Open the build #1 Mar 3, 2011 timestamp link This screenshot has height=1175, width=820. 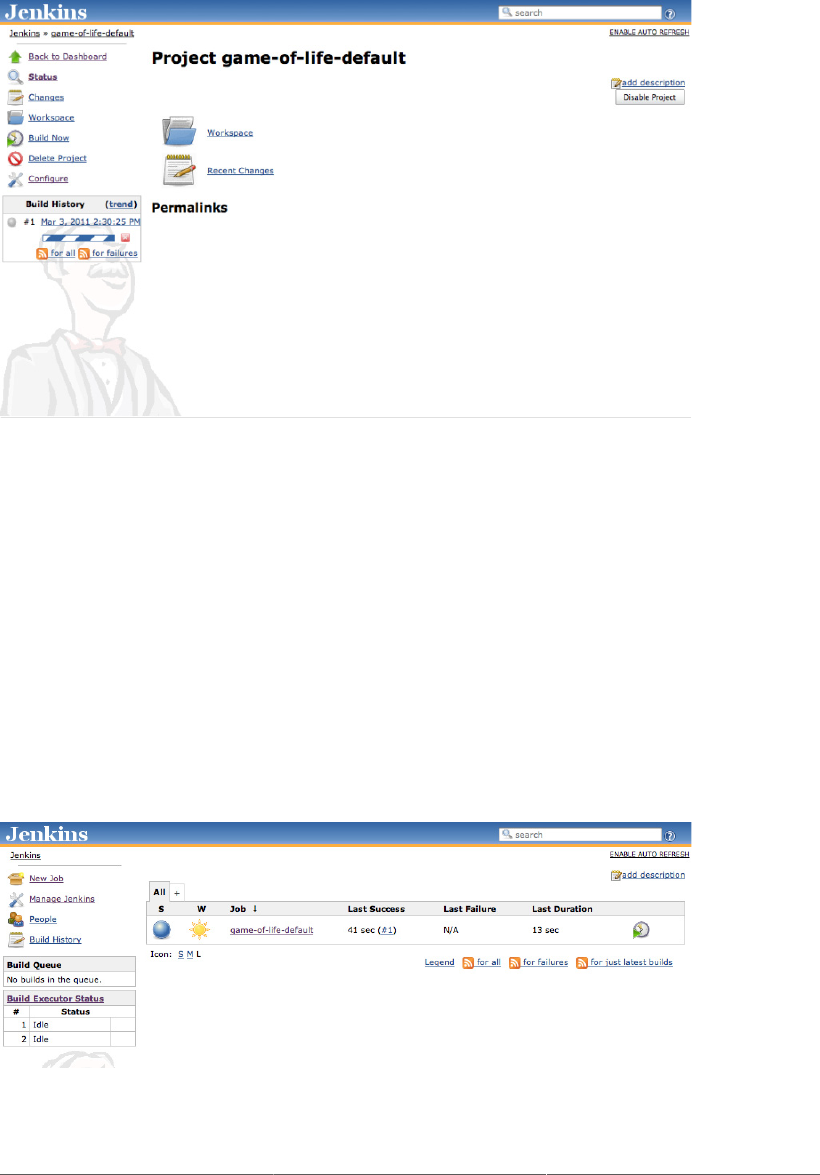(x=91, y=222)
